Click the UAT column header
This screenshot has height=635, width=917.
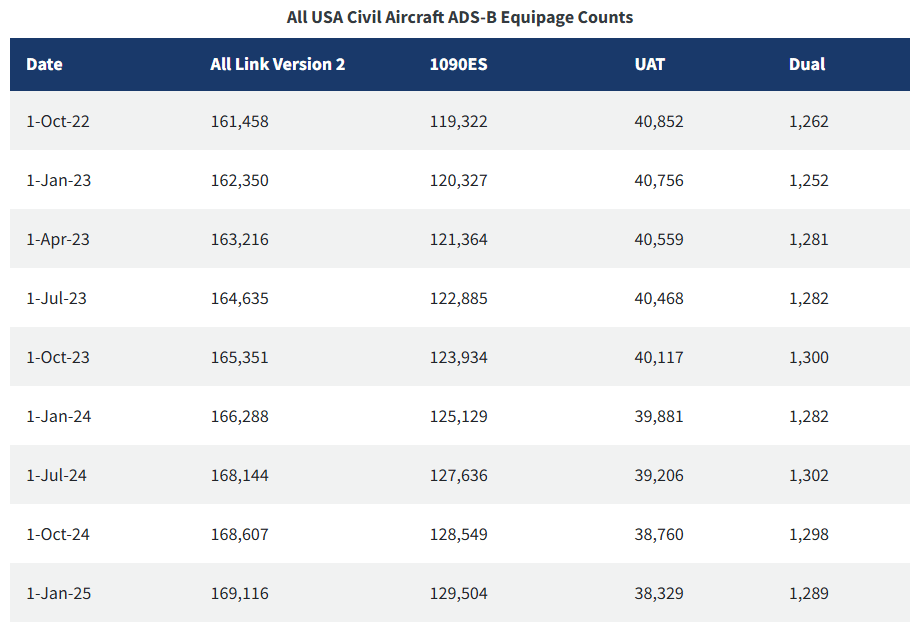(650, 64)
